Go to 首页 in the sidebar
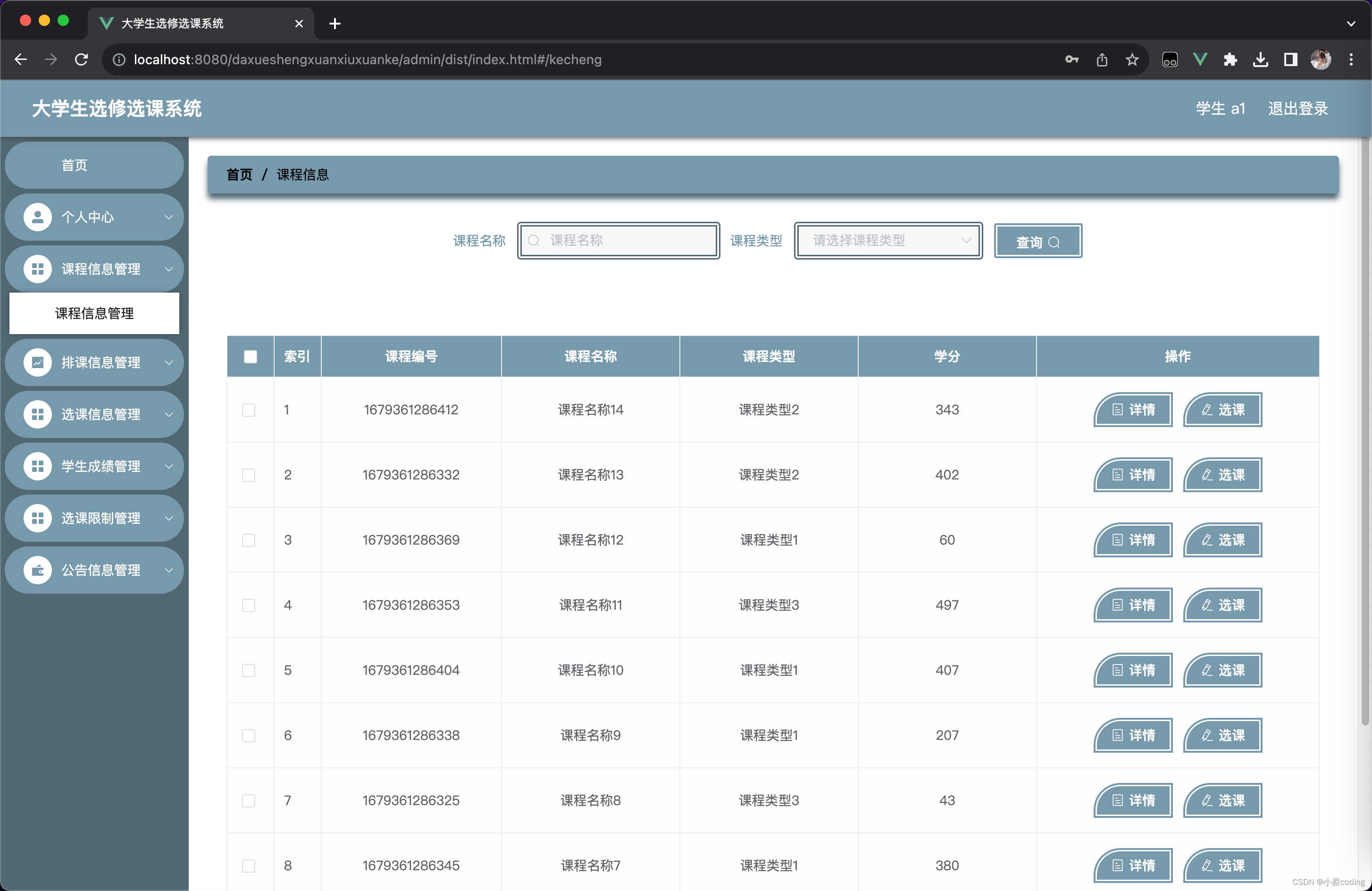1372x891 pixels. click(x=94, y=166)
